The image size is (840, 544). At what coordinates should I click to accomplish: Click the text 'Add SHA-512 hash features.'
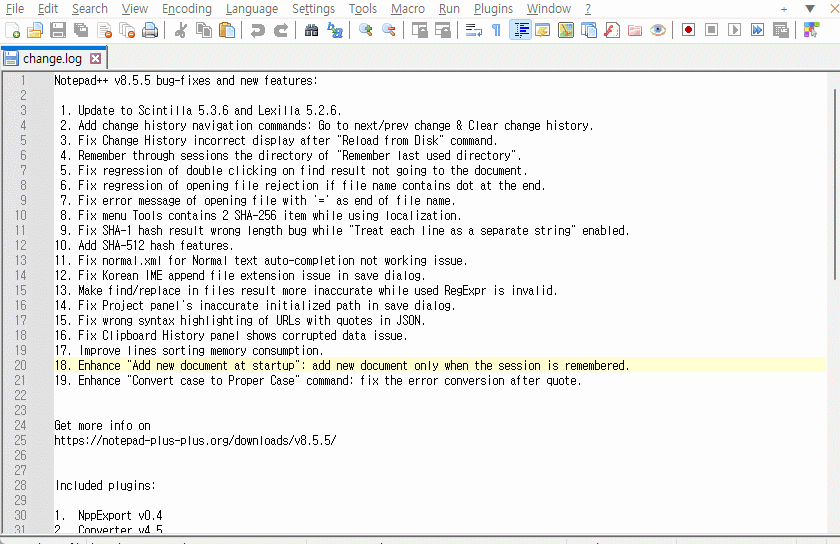click(156, 245)
